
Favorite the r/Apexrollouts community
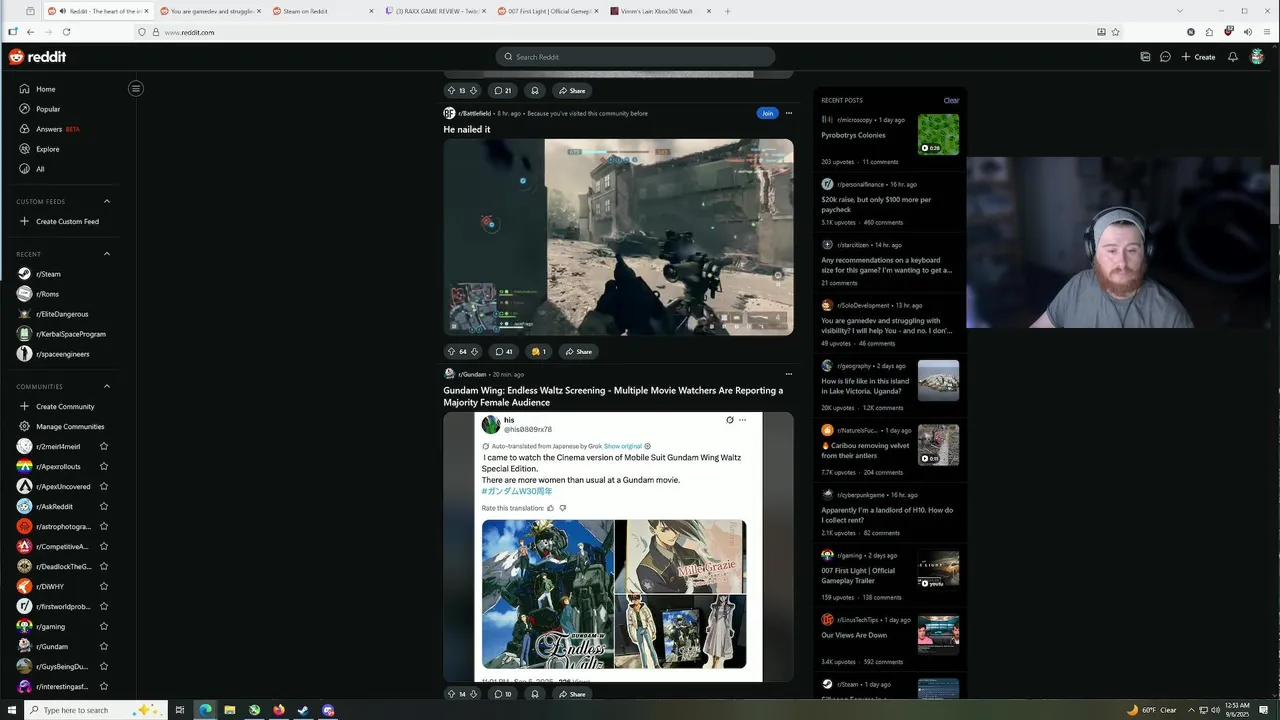coord(104,467)
